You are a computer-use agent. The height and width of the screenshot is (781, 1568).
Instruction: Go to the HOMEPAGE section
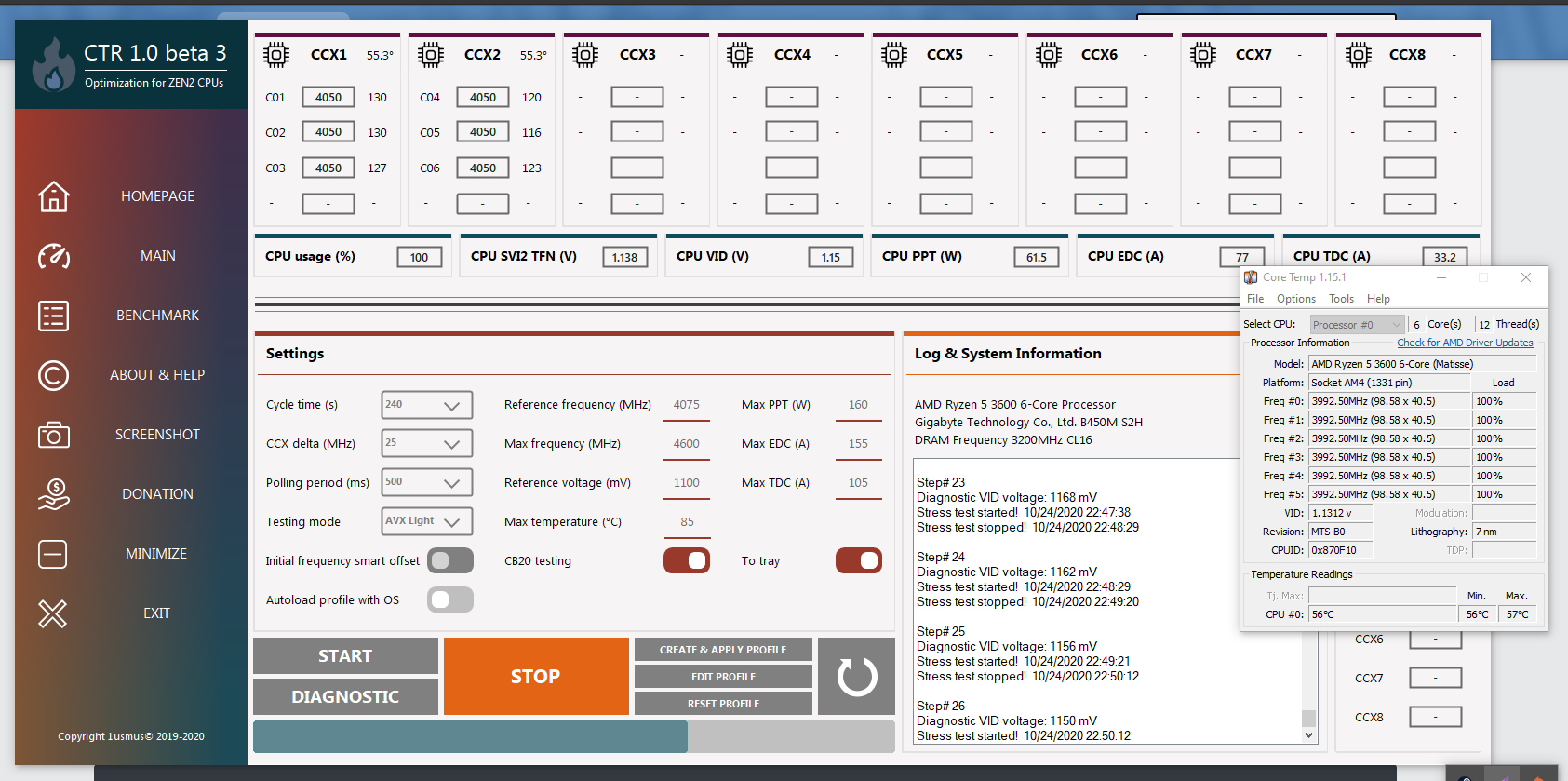click(x=157, y=196)
